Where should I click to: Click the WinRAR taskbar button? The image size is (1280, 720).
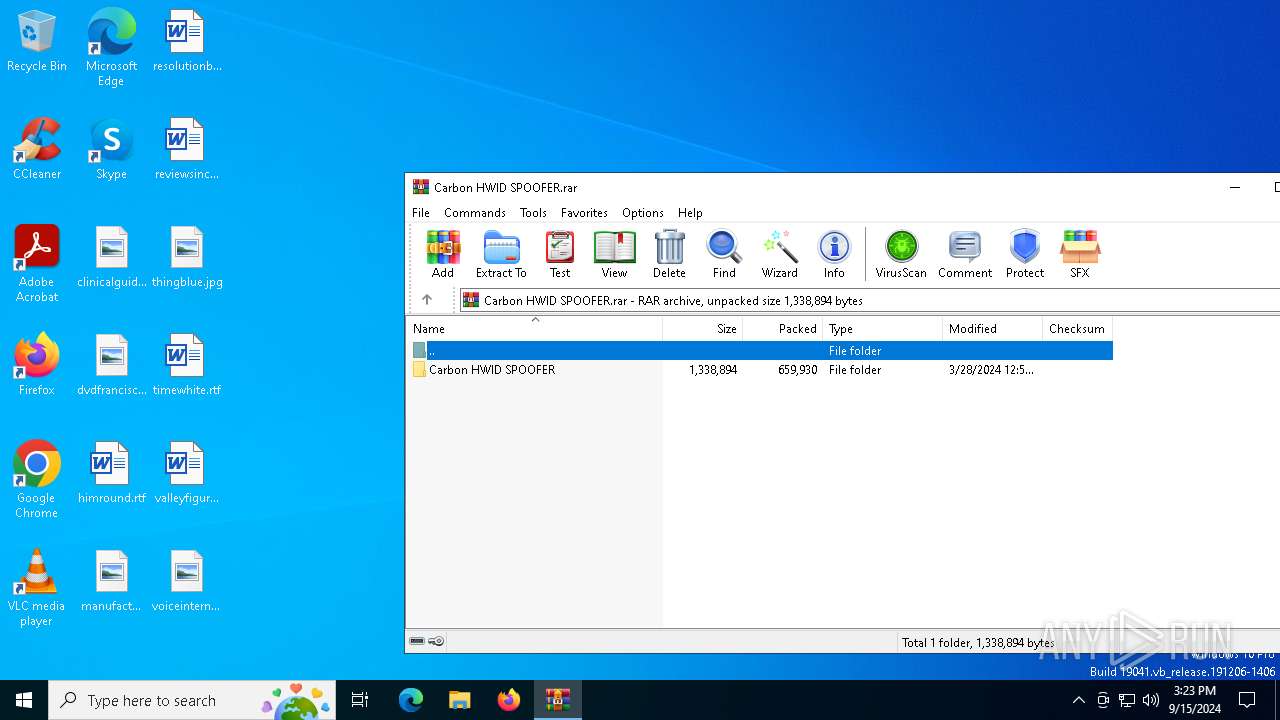pyautogui.click(x=557, y=700)
